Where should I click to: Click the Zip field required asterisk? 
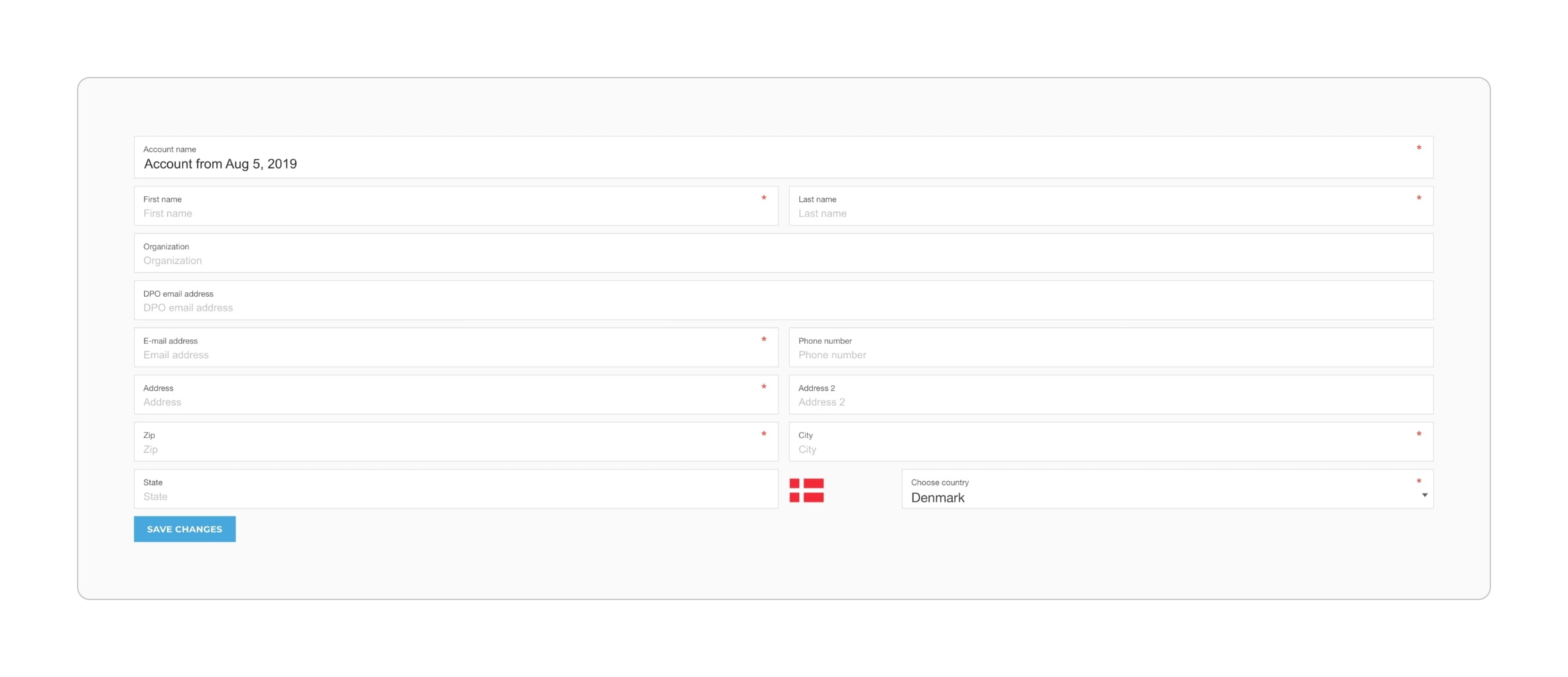(763, 435)
